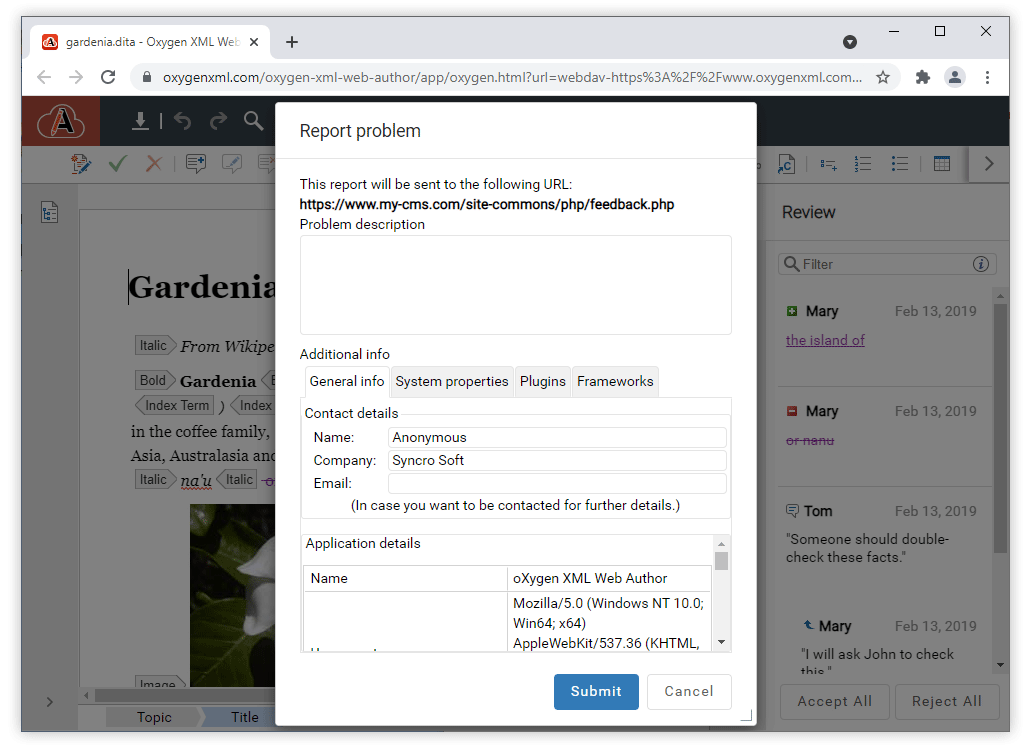Open the Frameworks tab
This screenshot has width=1030, height=750.
(x=616, y=382)
